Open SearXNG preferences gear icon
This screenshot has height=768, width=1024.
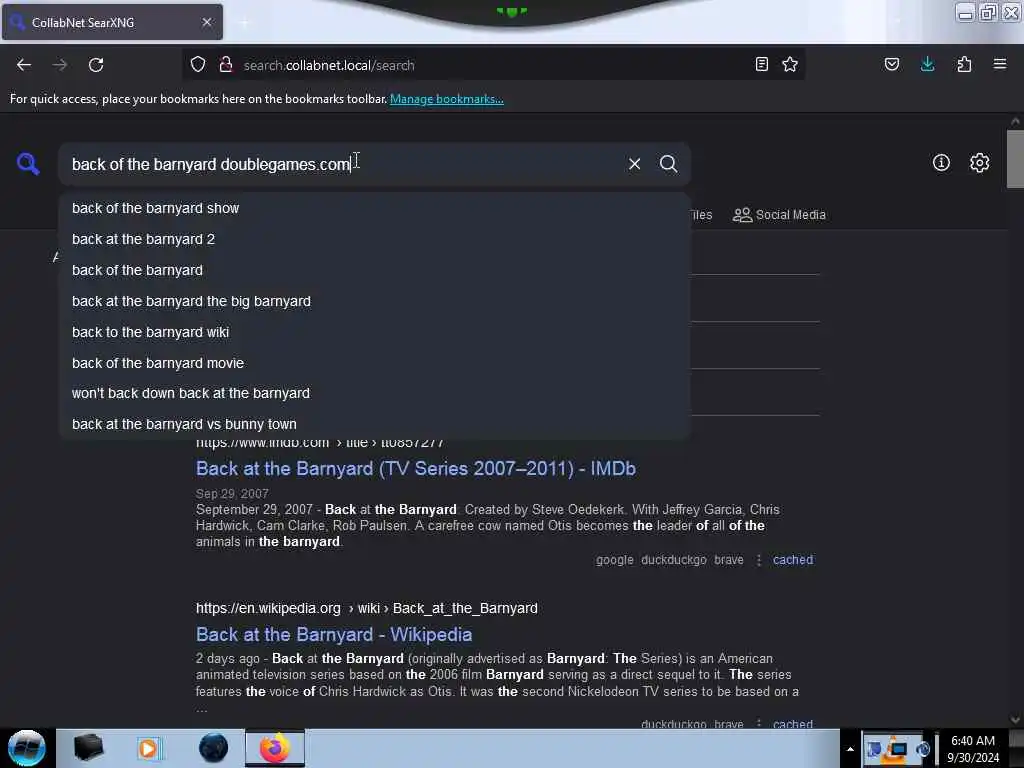point(979,163)
